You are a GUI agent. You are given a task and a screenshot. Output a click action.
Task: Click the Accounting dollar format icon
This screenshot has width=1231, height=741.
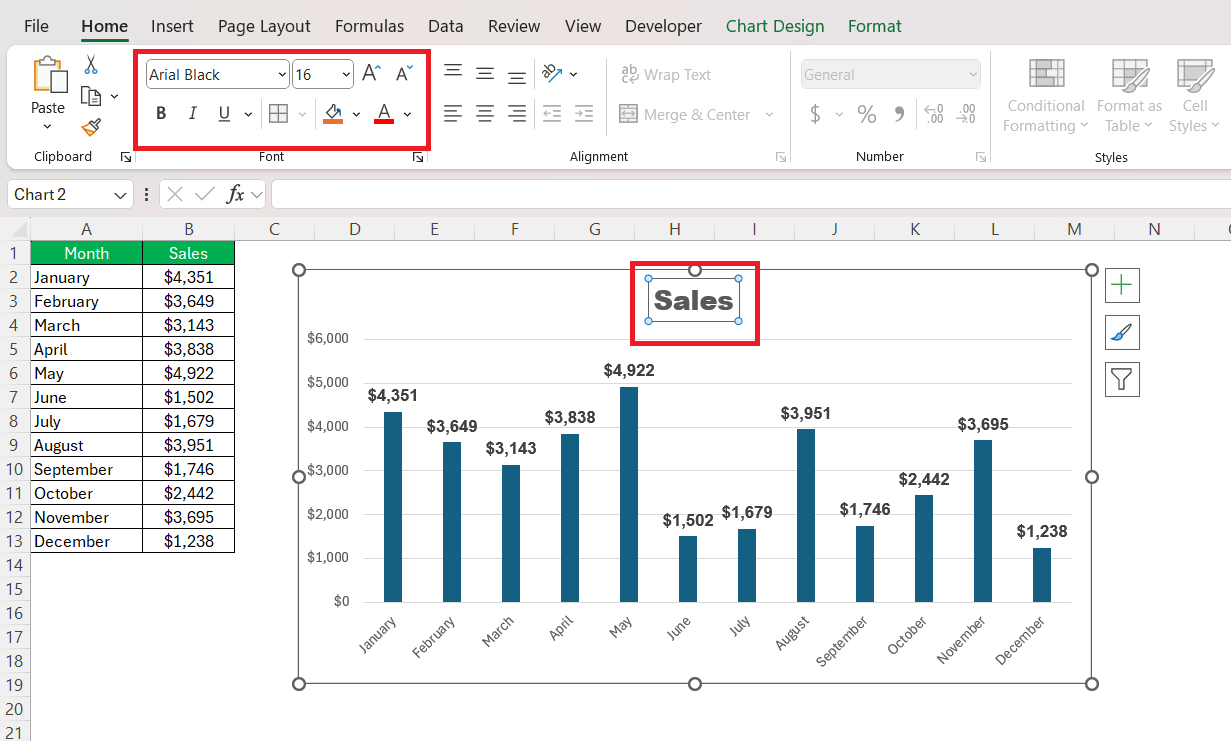[x=815, y=114]
